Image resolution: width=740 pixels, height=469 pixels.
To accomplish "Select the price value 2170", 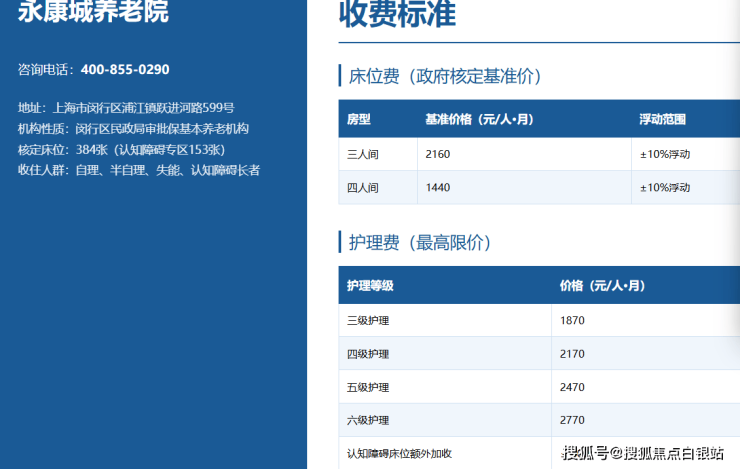I will [572, 354].
